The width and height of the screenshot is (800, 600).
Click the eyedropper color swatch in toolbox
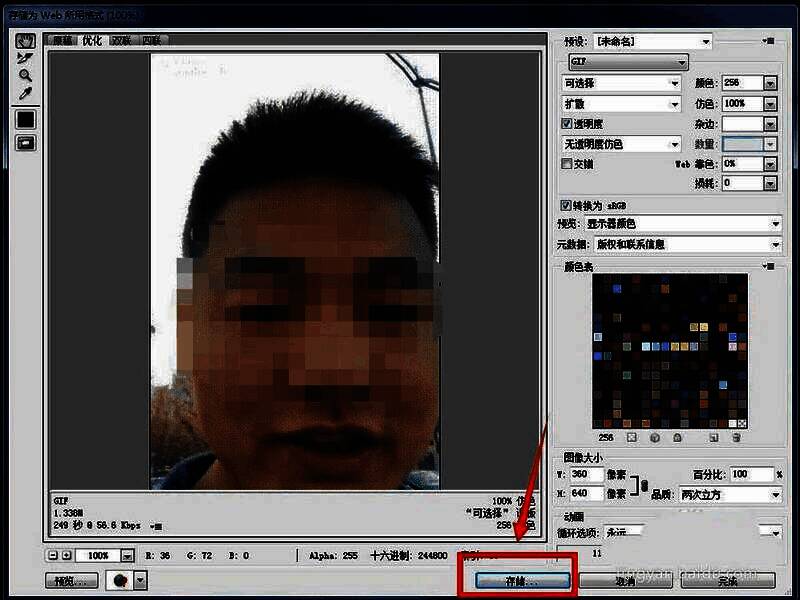point(25,119)
